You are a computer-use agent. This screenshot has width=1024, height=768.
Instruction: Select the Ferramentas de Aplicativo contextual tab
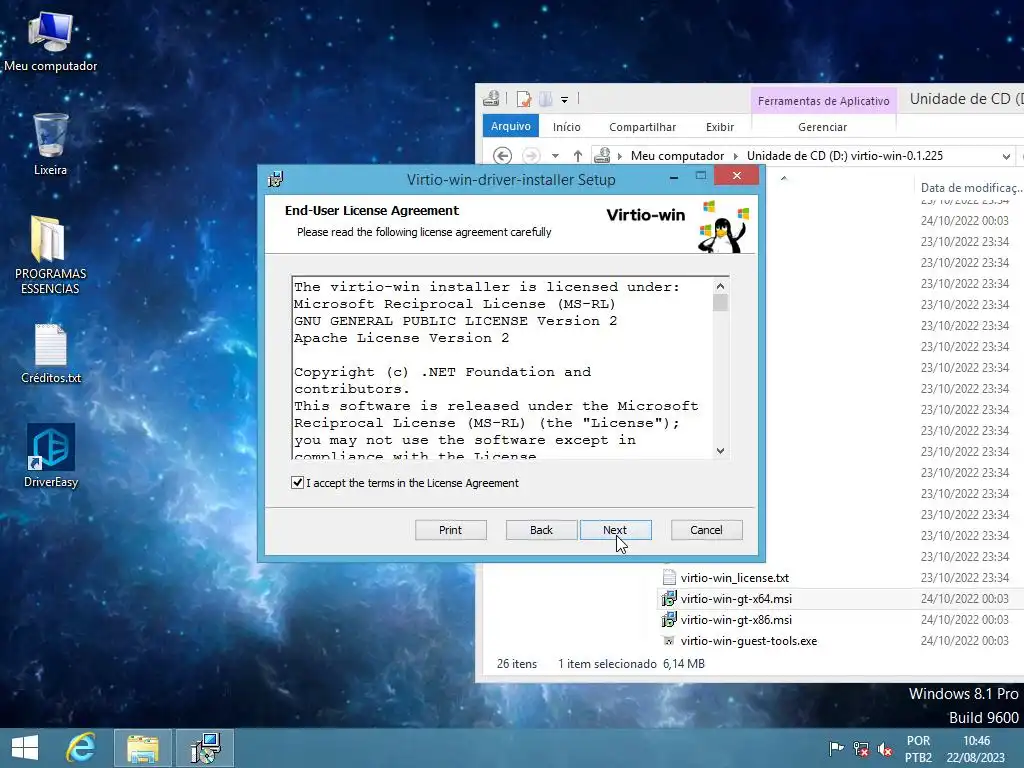824,101
